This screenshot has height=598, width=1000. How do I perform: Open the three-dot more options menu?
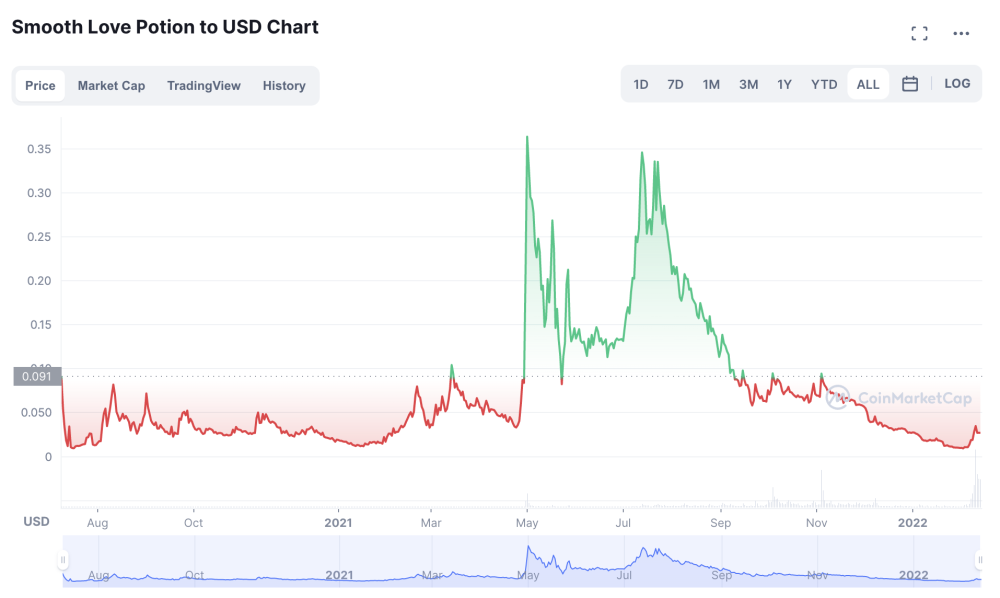pos(961,34)
